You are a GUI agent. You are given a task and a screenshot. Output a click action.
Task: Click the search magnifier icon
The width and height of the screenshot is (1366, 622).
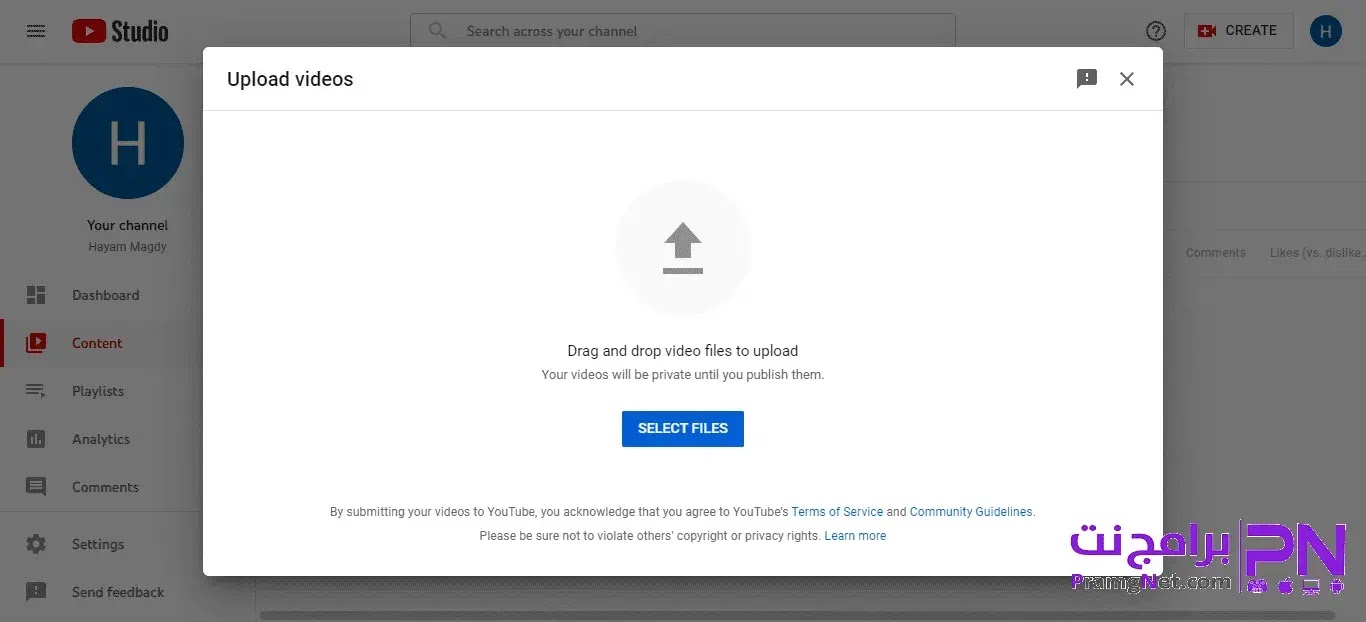(437, 31)
